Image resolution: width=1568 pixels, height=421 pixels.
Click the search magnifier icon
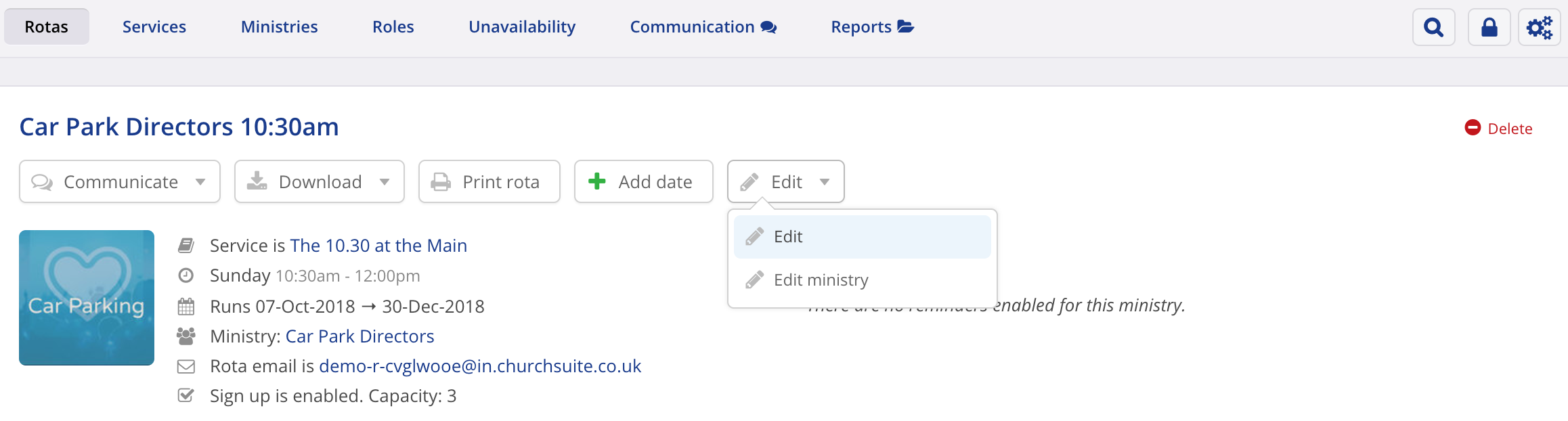1433,27
